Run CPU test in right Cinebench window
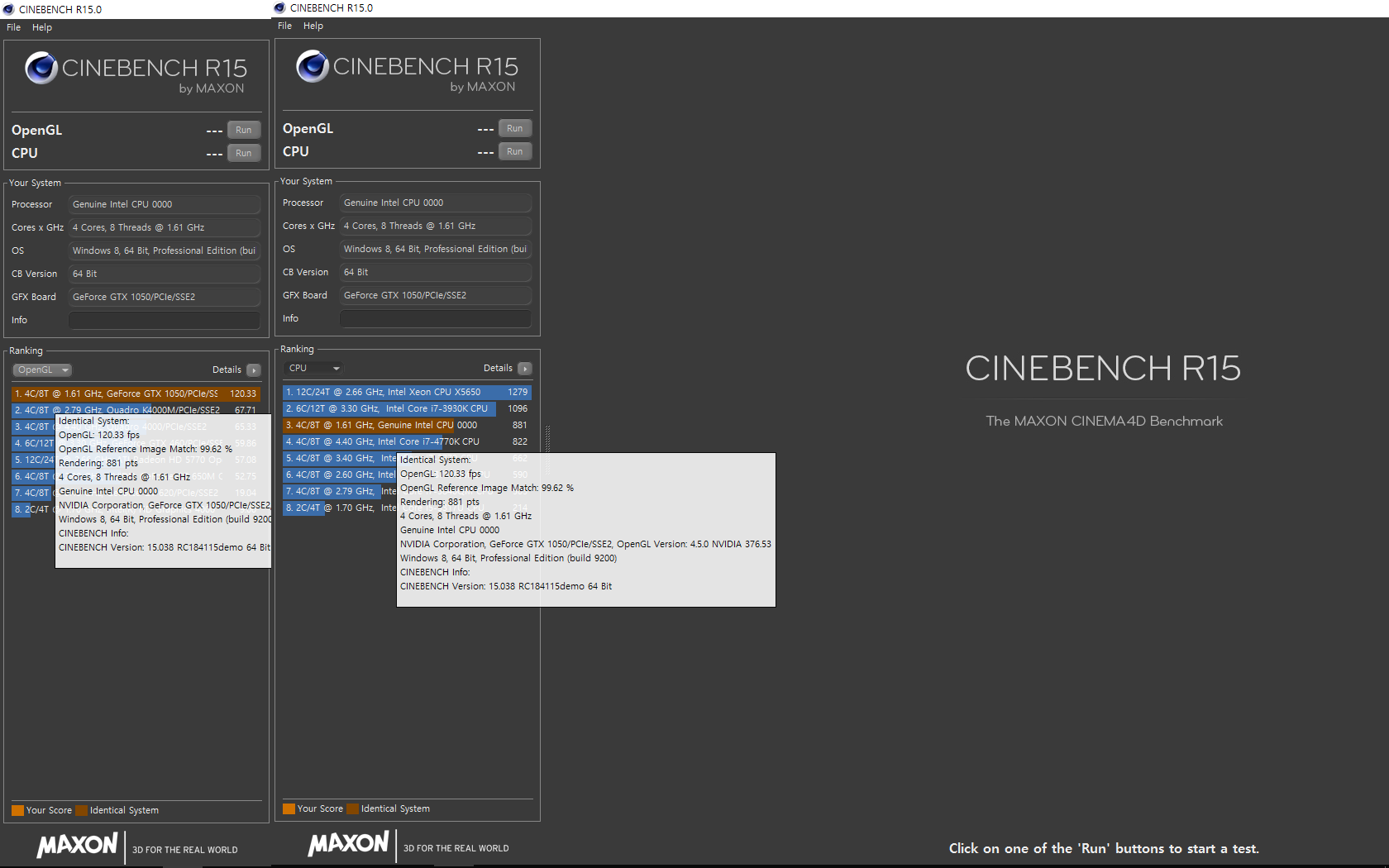This screenshot has width=1389, height=868. point(515,151)
